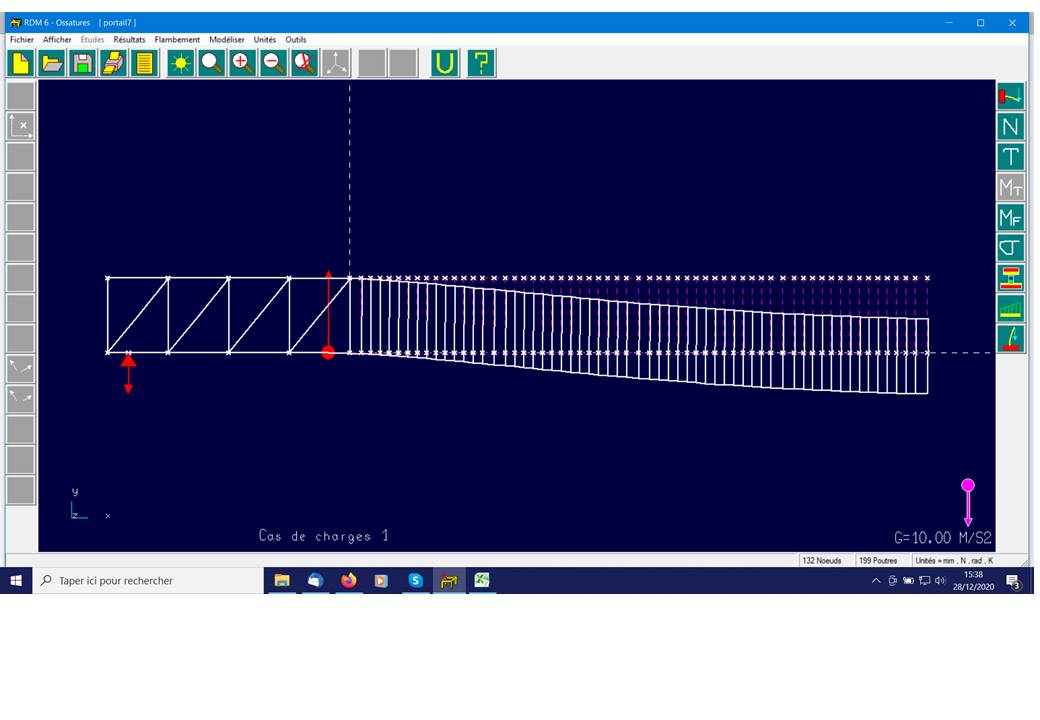1040x720 pixels.
Task: Click the upper two-arrows icon in left toolbar
Action: (21, 368)
